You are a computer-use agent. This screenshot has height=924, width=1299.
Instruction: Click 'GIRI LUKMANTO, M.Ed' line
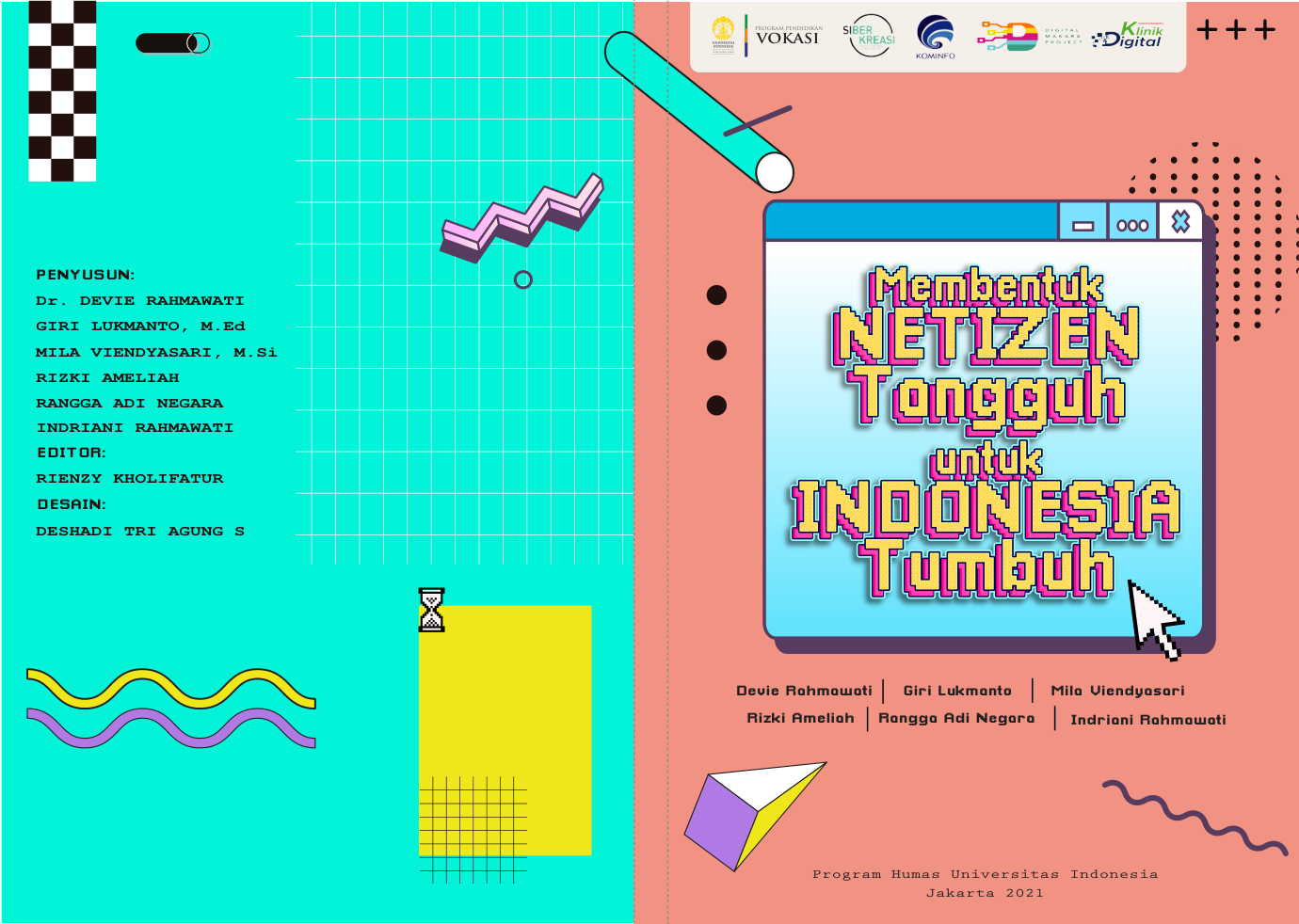(140, 327)
